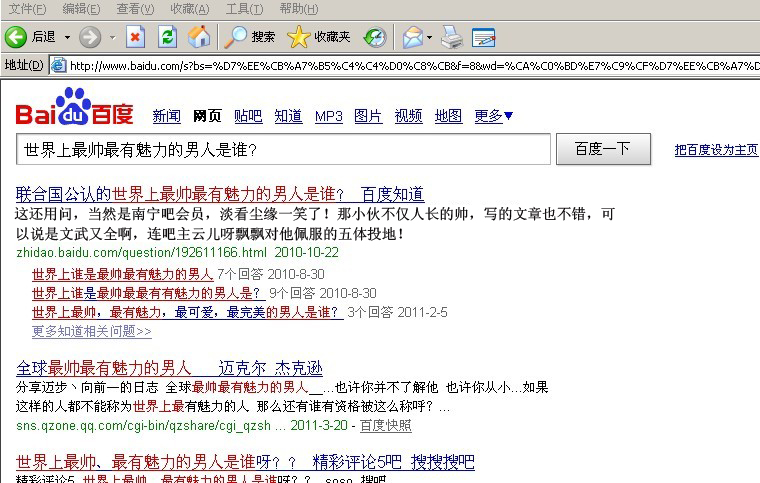Viewport: 760px width, 483px height.
Task: Click the Edit page icon in toolbar
Action: click(x=483, y=37)
